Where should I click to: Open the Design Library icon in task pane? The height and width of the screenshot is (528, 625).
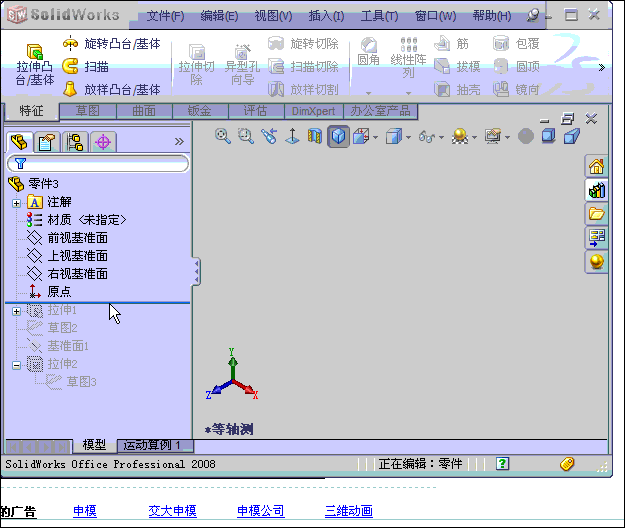click(596, 190)
